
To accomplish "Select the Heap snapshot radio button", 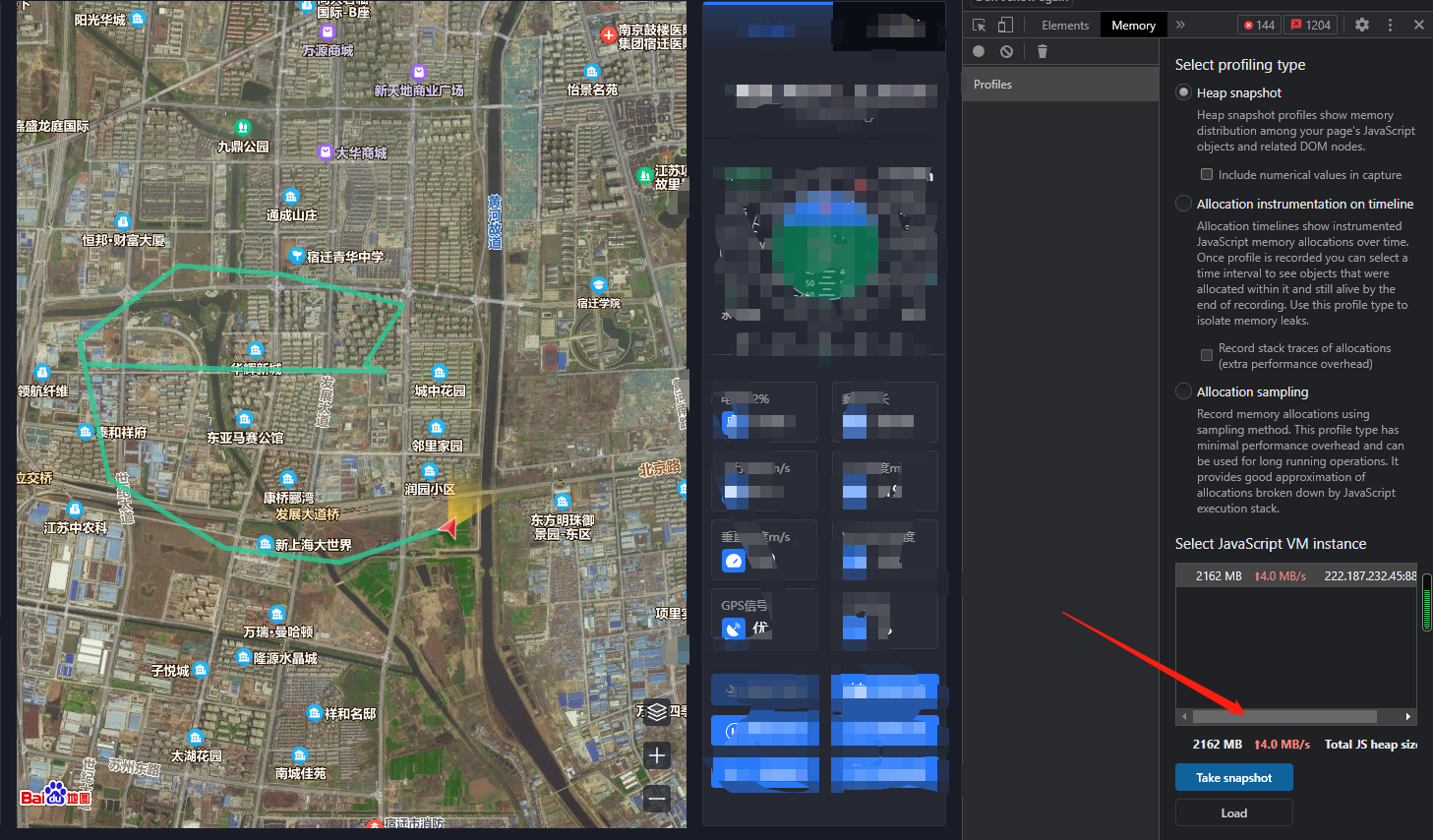I will coord(1183,92).
